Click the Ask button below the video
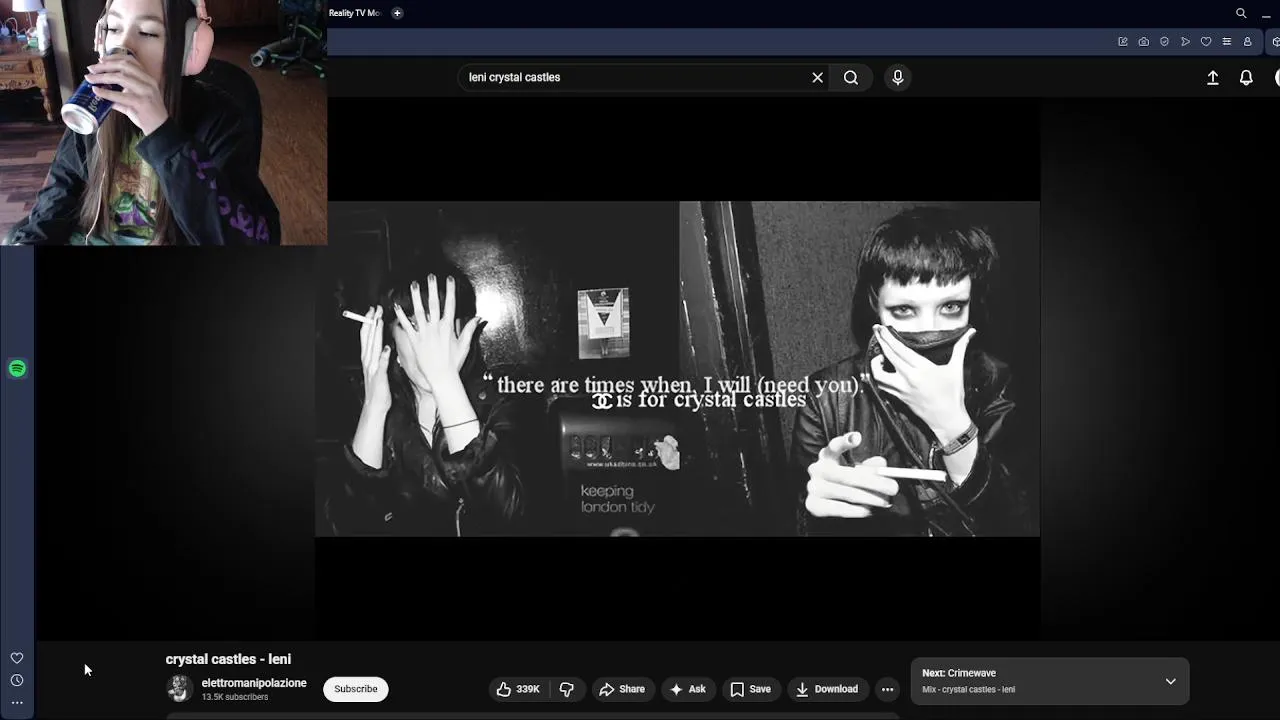Viewport: 1280px width, 720px height. point(688,689)
